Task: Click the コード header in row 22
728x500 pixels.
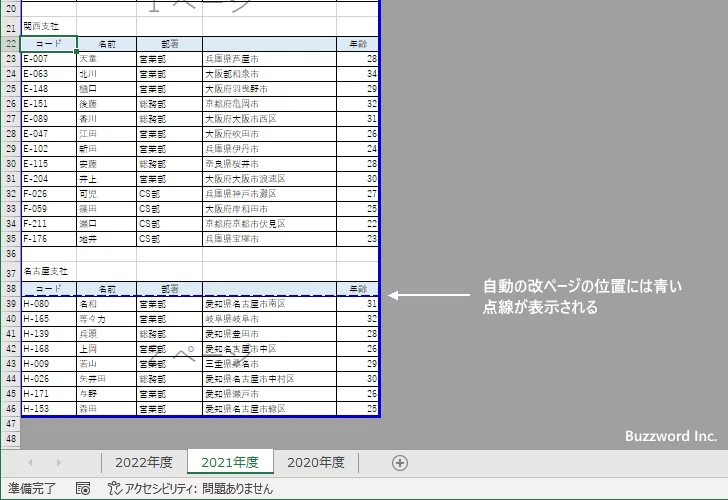Action: [x=49, y=44]
